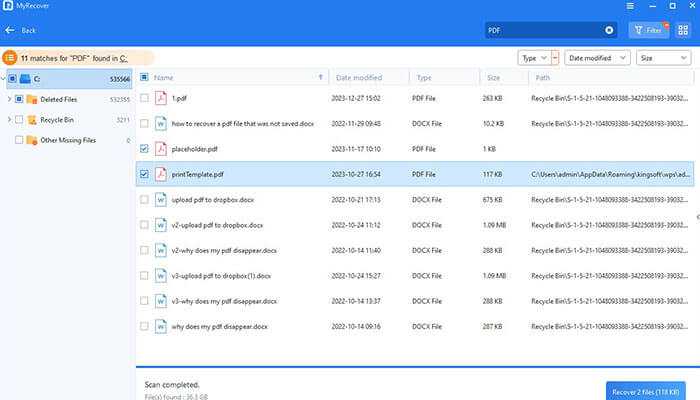The height and width of the screenshot is (400, 700).
Task: Toggle the select-all checkbox in header
Action: tap(145, 77)
